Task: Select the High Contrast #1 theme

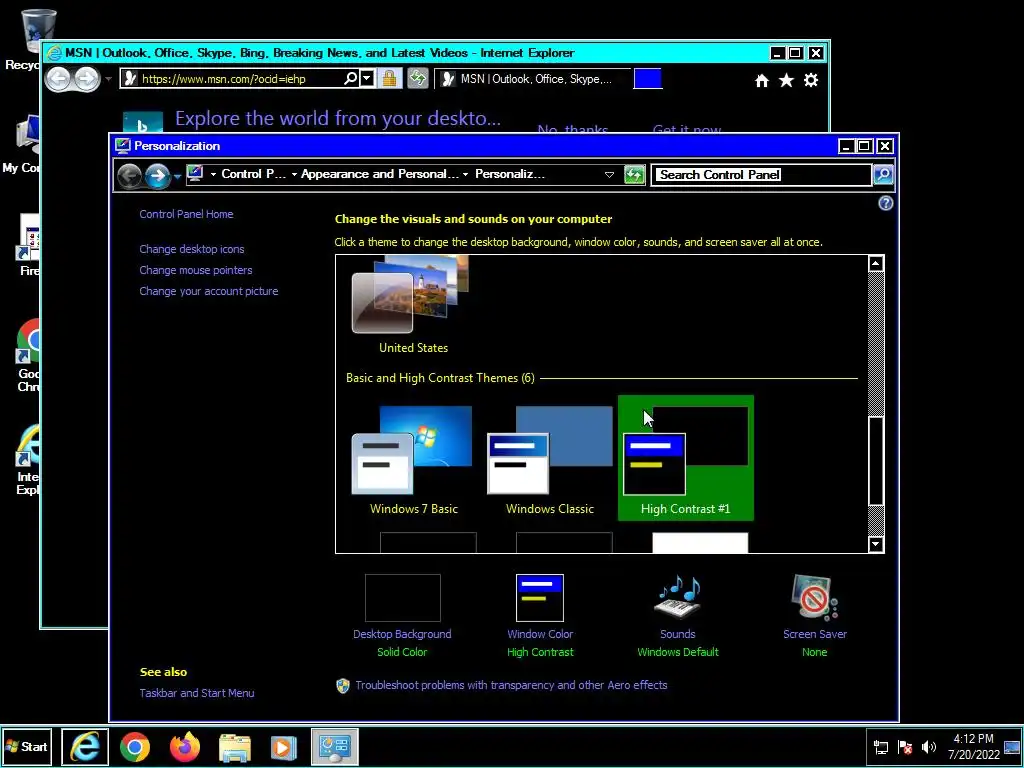Action: point(685,458)
